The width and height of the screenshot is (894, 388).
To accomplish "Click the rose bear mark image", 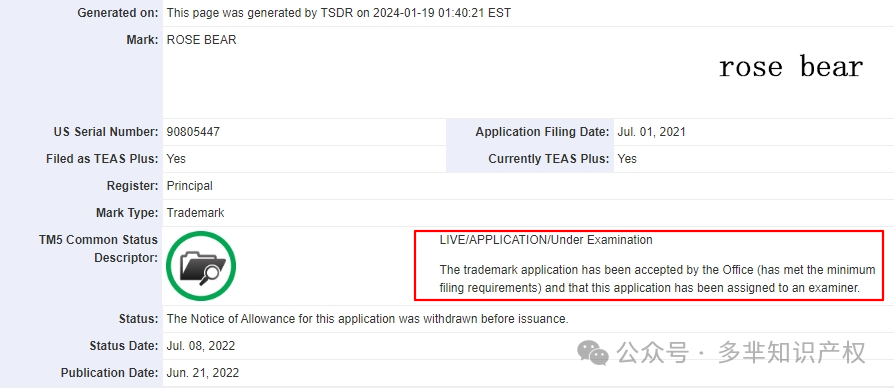I will click(x=791, y=67).
